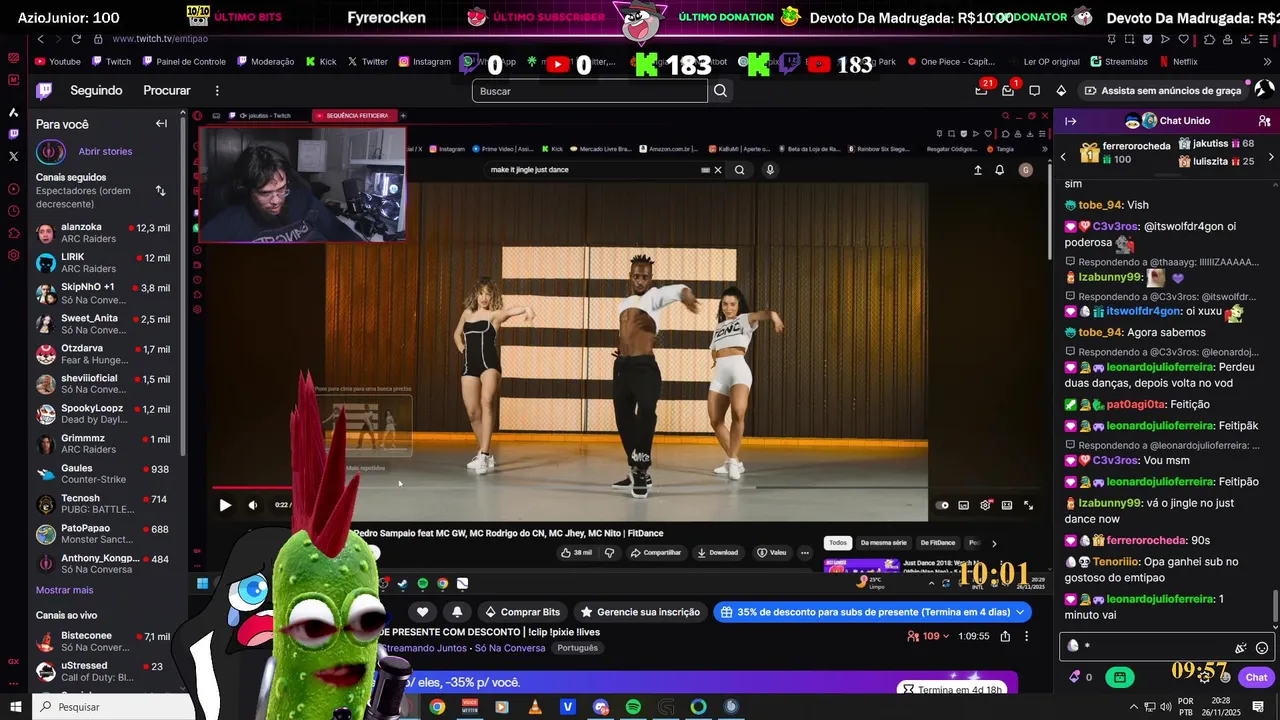Click the Kick bookmark in the bookmarks bar

321,62
